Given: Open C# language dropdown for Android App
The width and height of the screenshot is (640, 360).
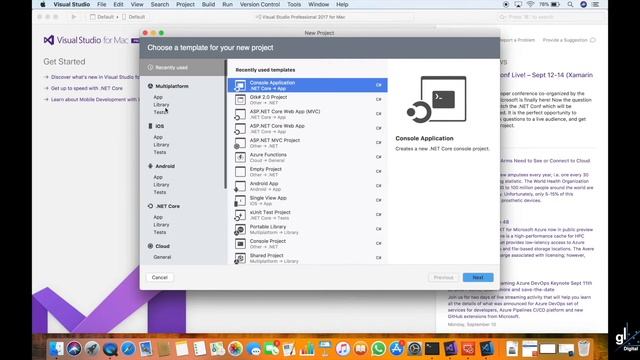Looking at the screenshot, I should click(x=379, y=186).
